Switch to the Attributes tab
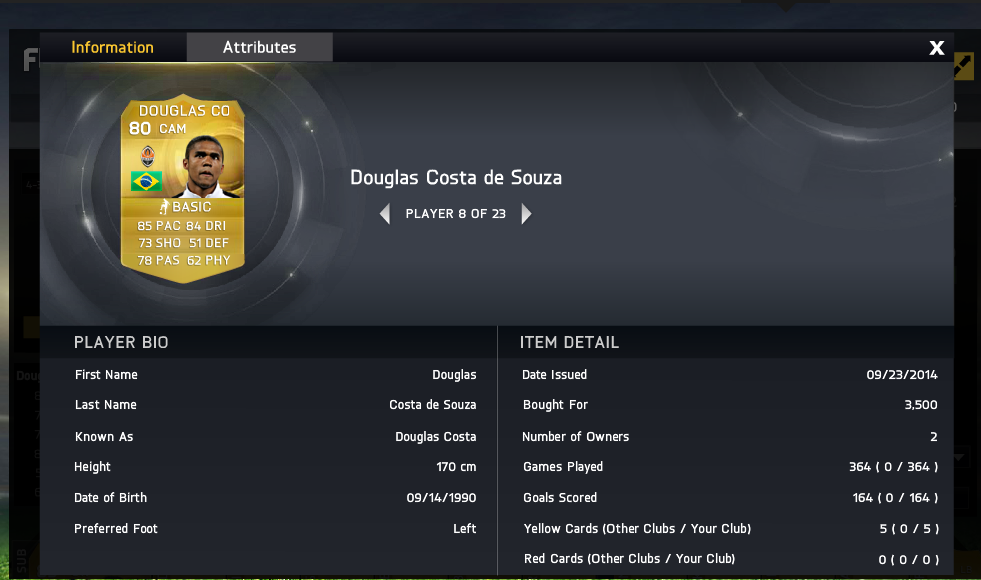 click(x=260, y=47)
